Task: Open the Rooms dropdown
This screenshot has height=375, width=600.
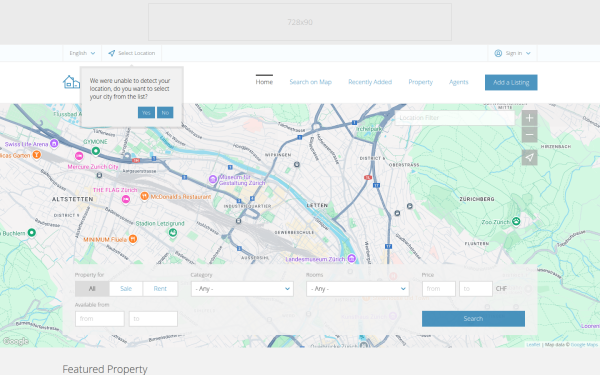Action: click(358, 289)
